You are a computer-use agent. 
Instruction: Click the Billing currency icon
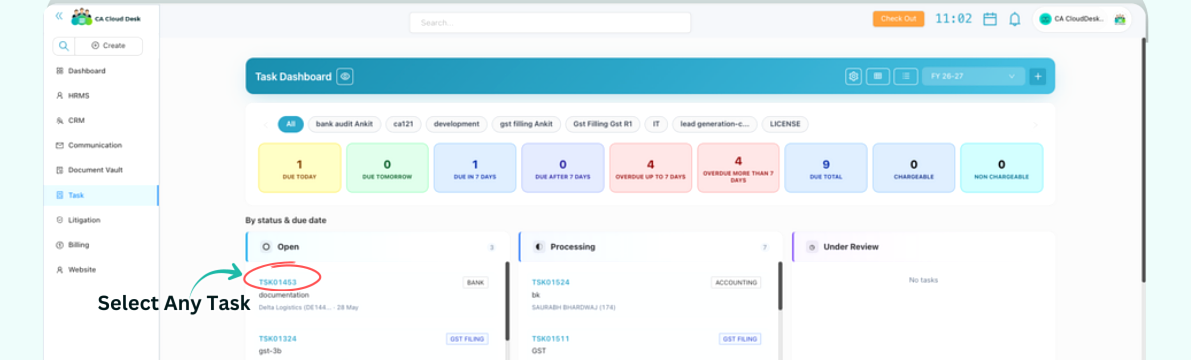pyautogui.click(x=59, y=245)
